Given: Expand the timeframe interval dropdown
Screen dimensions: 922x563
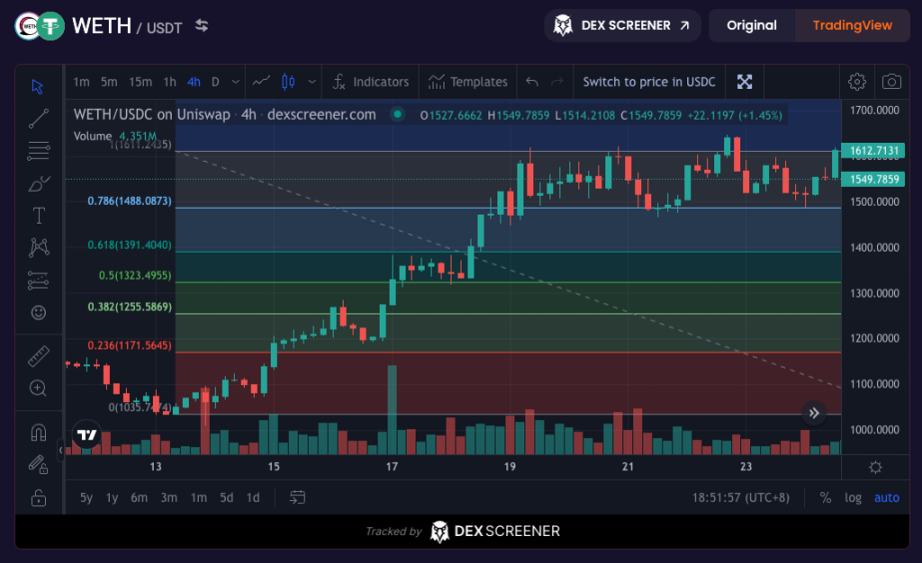Looking at the screenshot, I should tap(236, 82).
